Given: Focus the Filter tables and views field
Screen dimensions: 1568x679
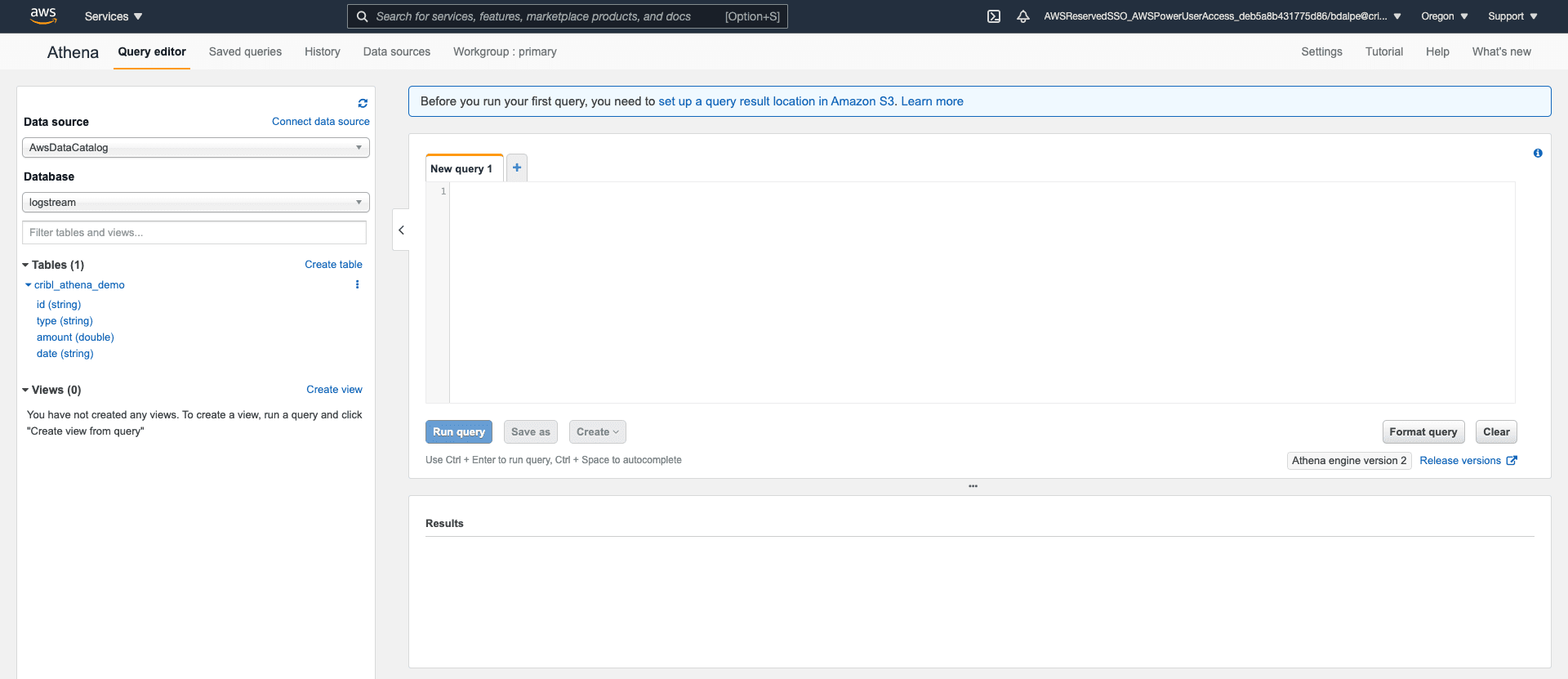Looking at the screenshot, I should click(x=194, y=233).
